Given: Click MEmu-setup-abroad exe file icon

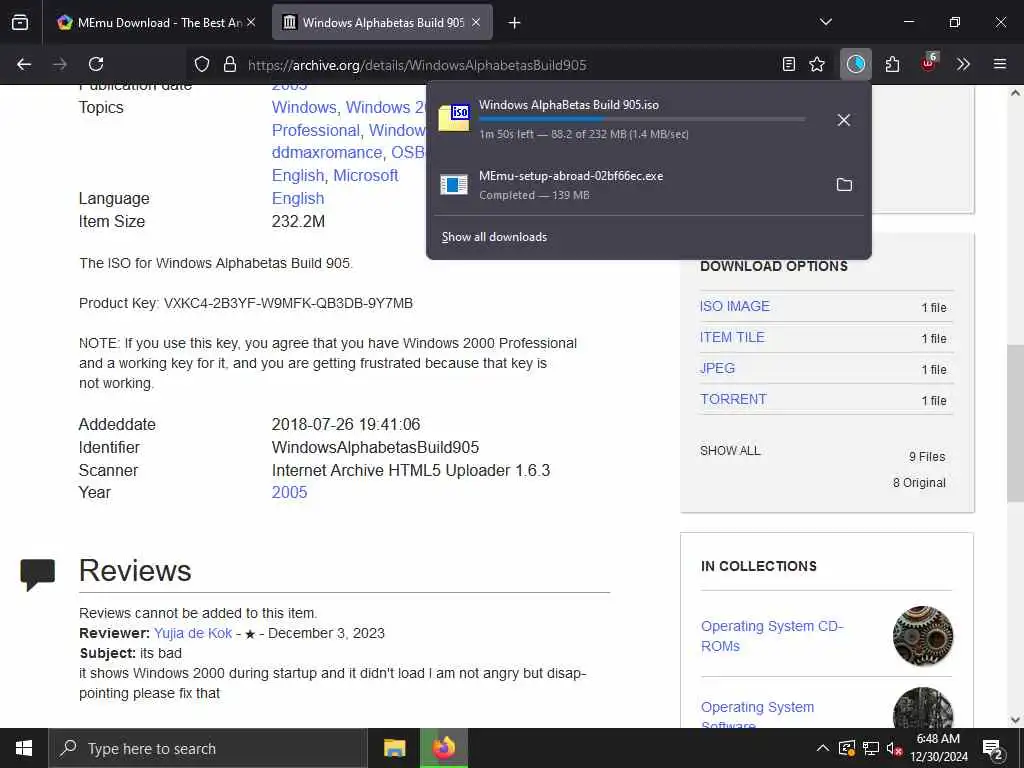Looking at the screenshot, I should [x=454, y=185].
